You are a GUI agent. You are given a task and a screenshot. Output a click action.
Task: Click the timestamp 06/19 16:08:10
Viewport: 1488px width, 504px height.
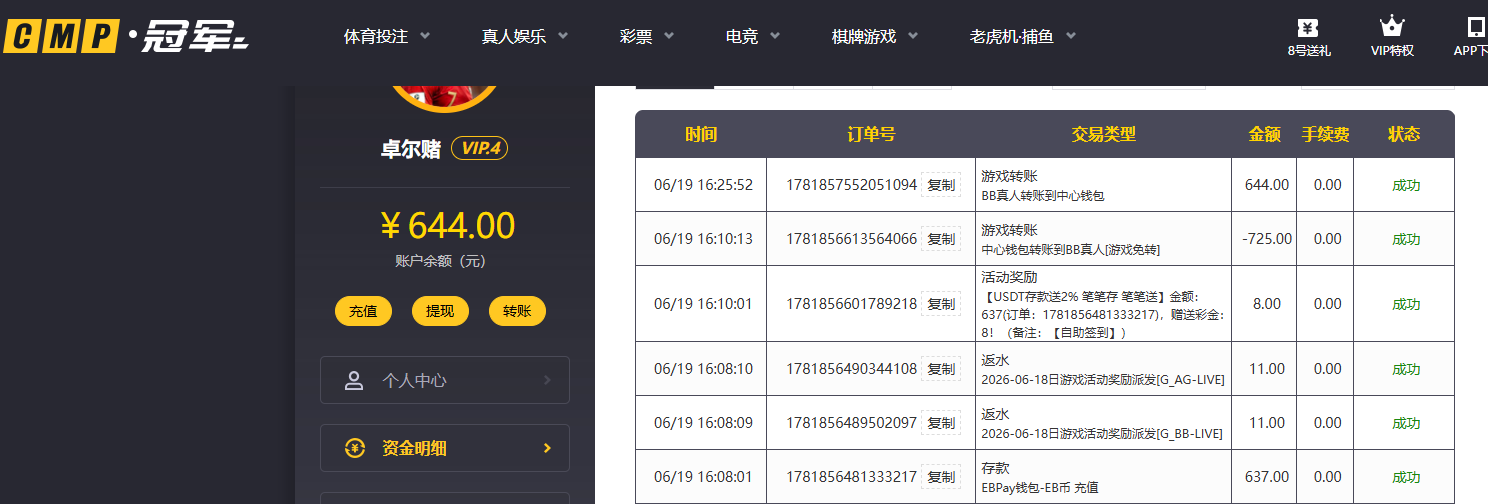tap(703, 369)
